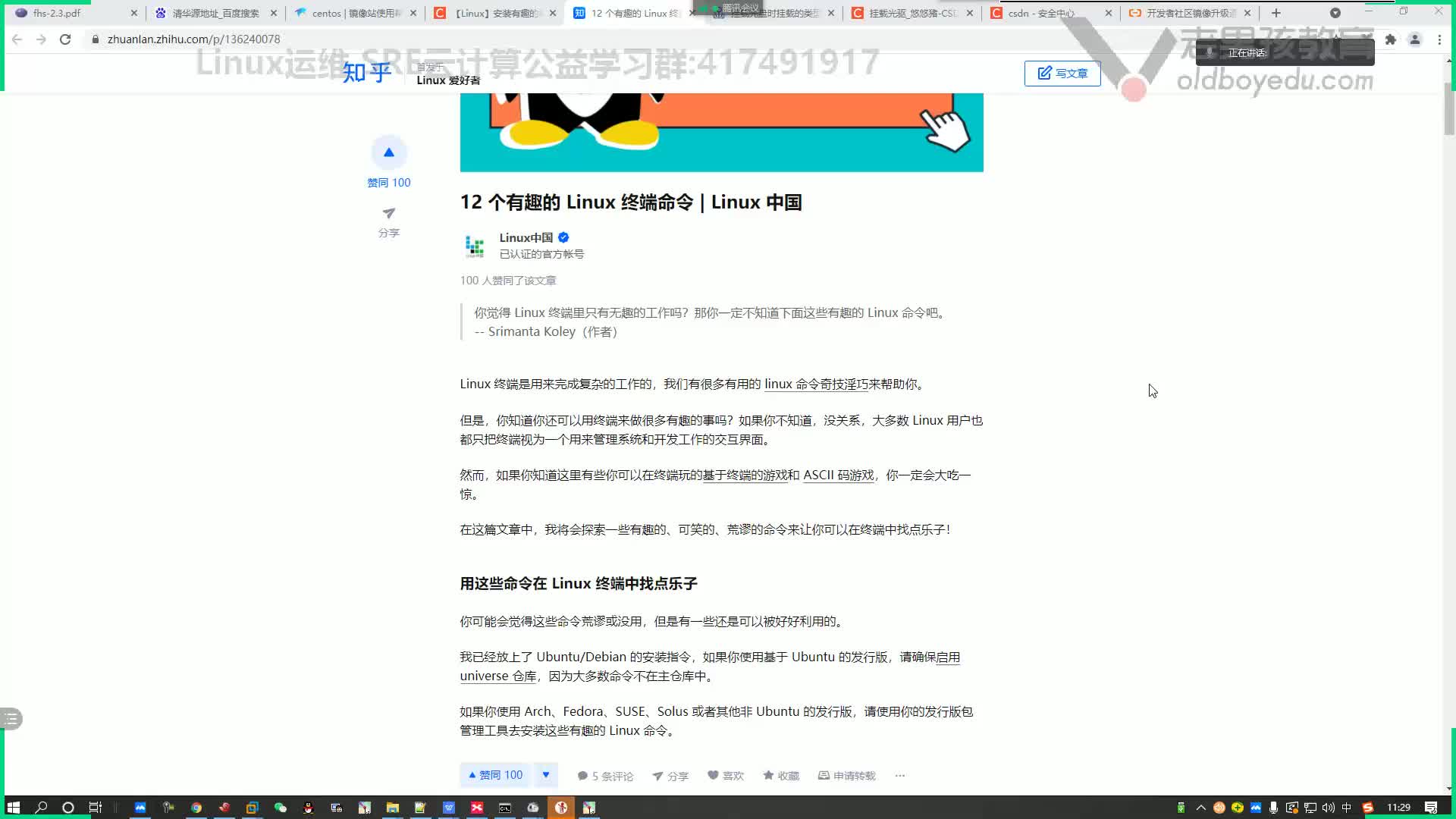Open QQ penguin from the taskbar
The width and height of the screenshot is (1456, 819).
pos(308,808)
